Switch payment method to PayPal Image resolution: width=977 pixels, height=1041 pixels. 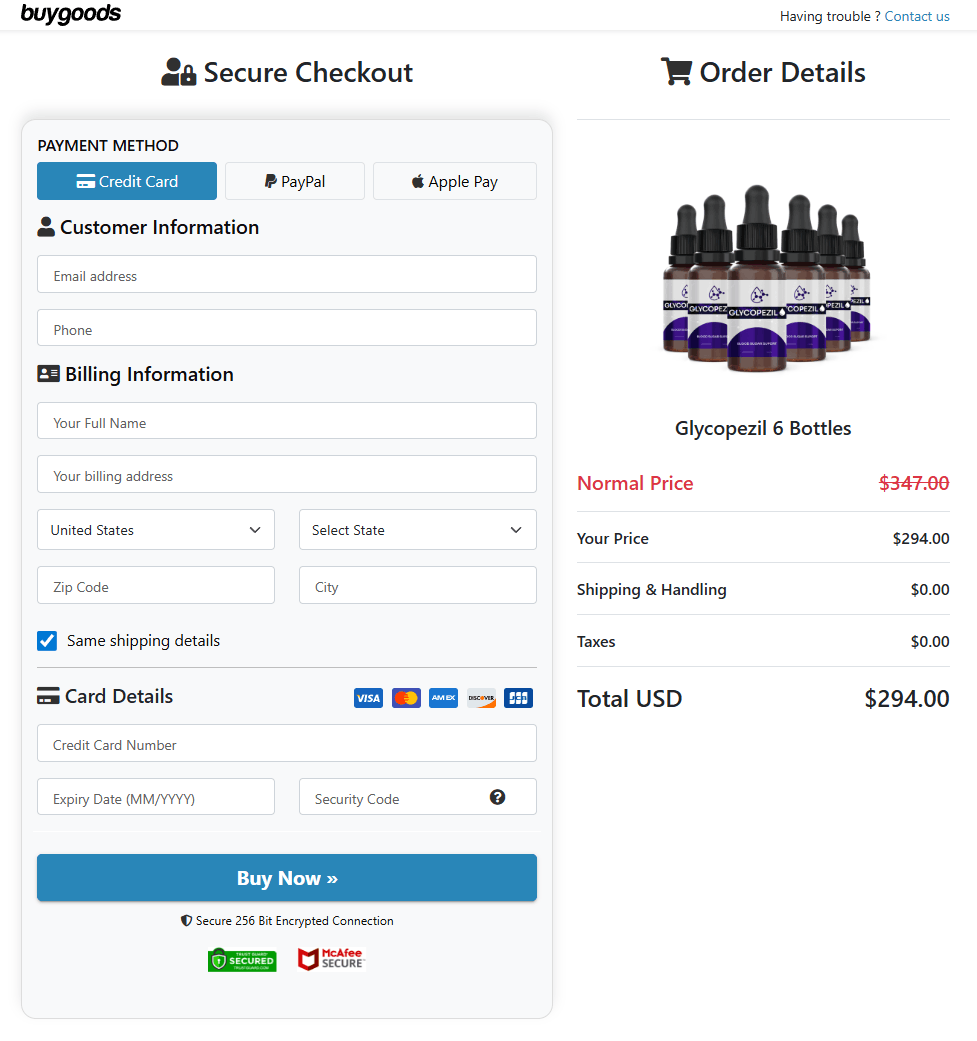coord(294,181)
